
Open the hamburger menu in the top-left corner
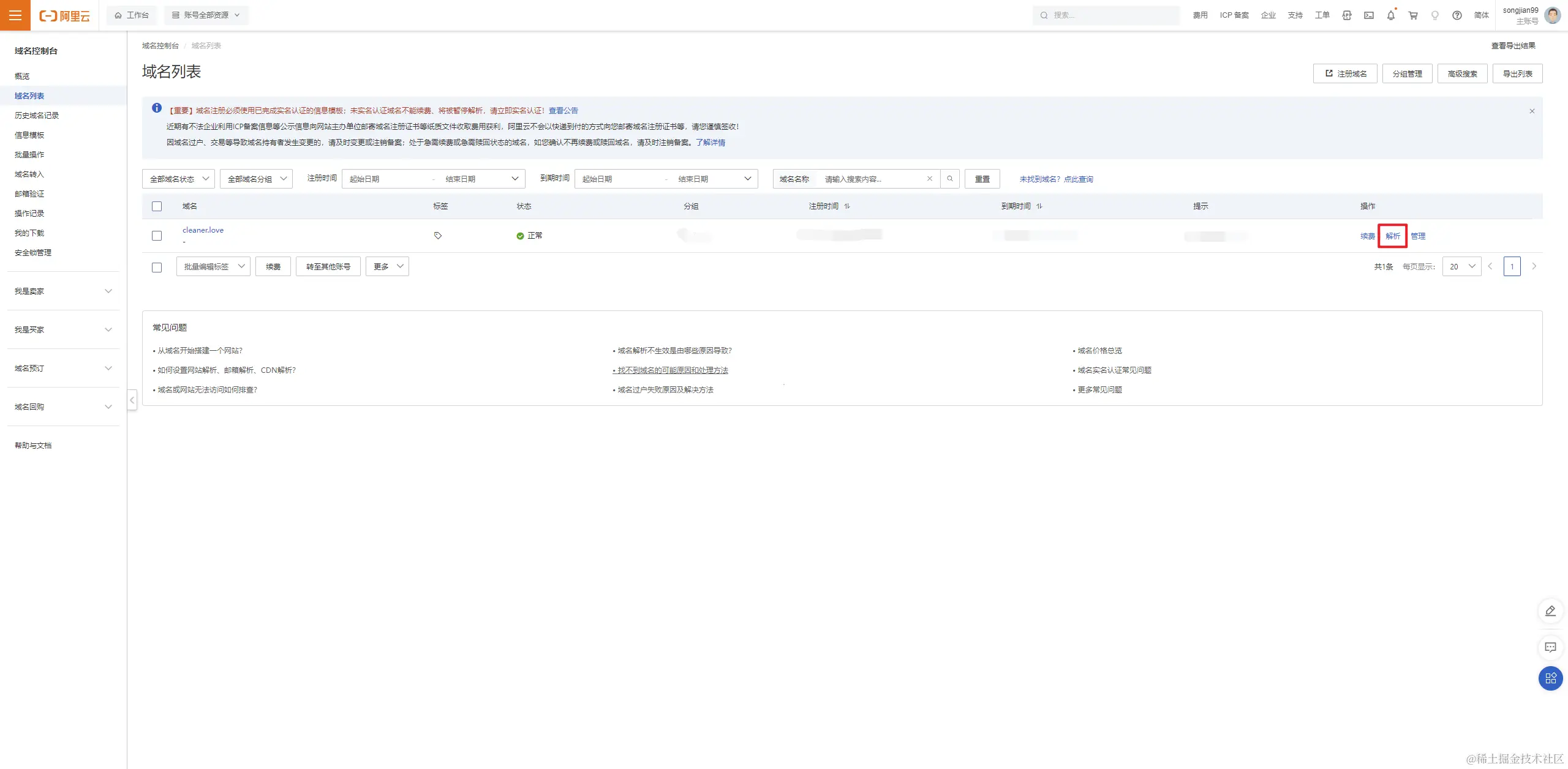pyautogui.click(x=15, y=15)
